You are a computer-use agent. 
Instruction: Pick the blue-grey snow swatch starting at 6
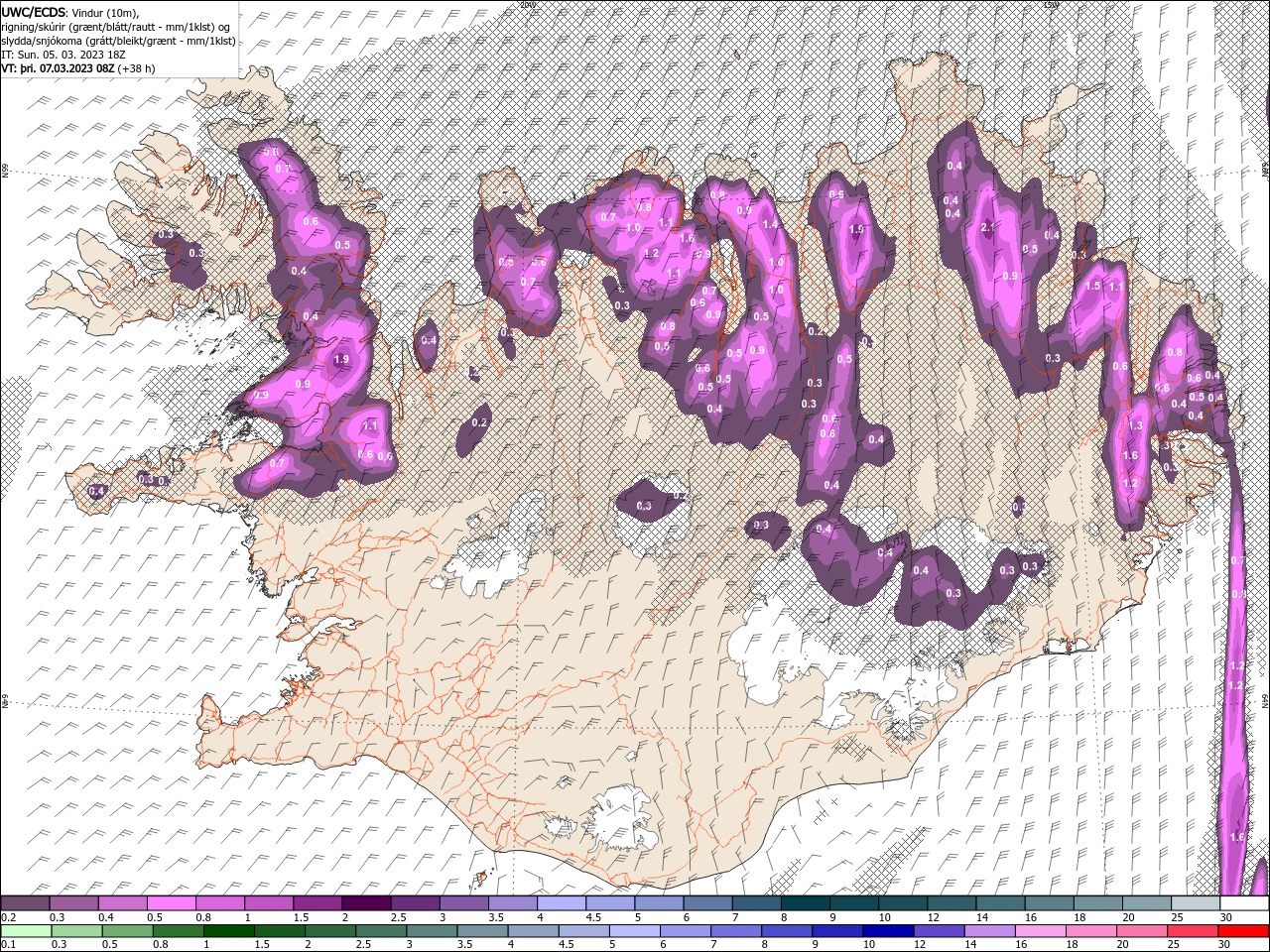point(707,903)
